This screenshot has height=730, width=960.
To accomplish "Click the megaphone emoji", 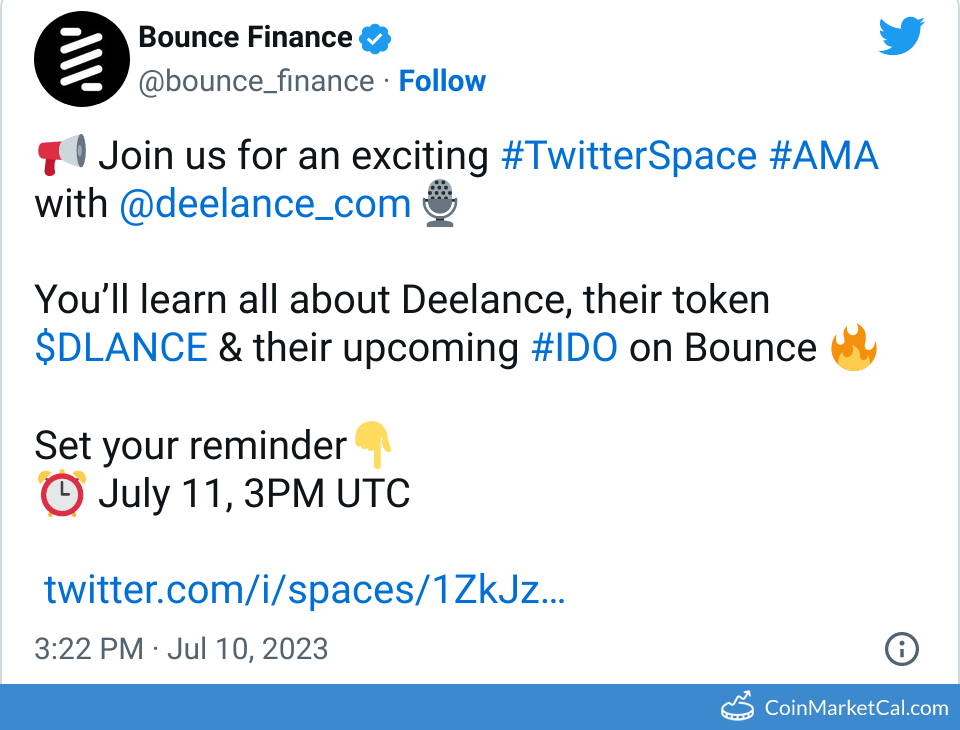I will pyautogui.click(x=61, y=156).
